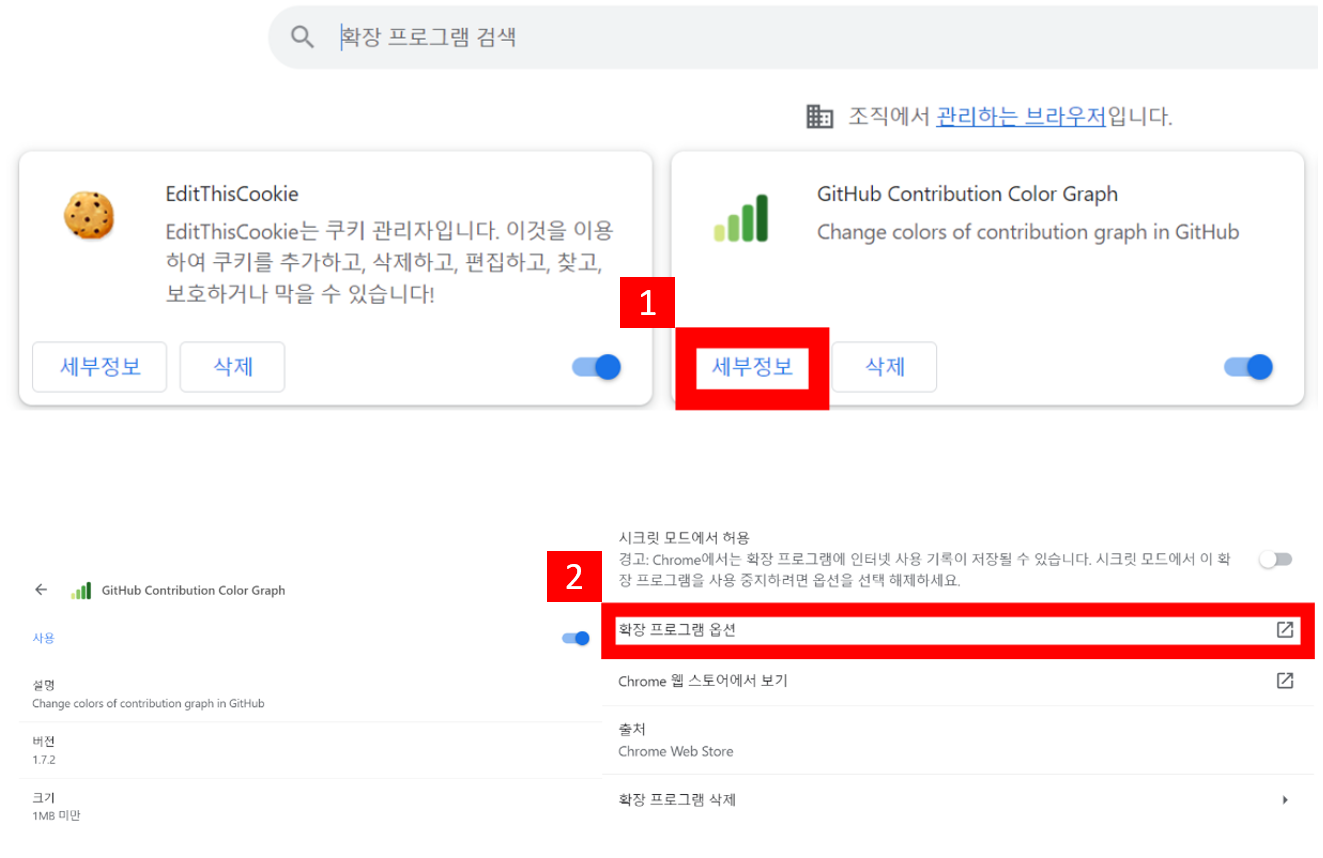Screen dimensions: 1323x858
Task: Click the size value 1MB 미만
Action: pos(56,816)
